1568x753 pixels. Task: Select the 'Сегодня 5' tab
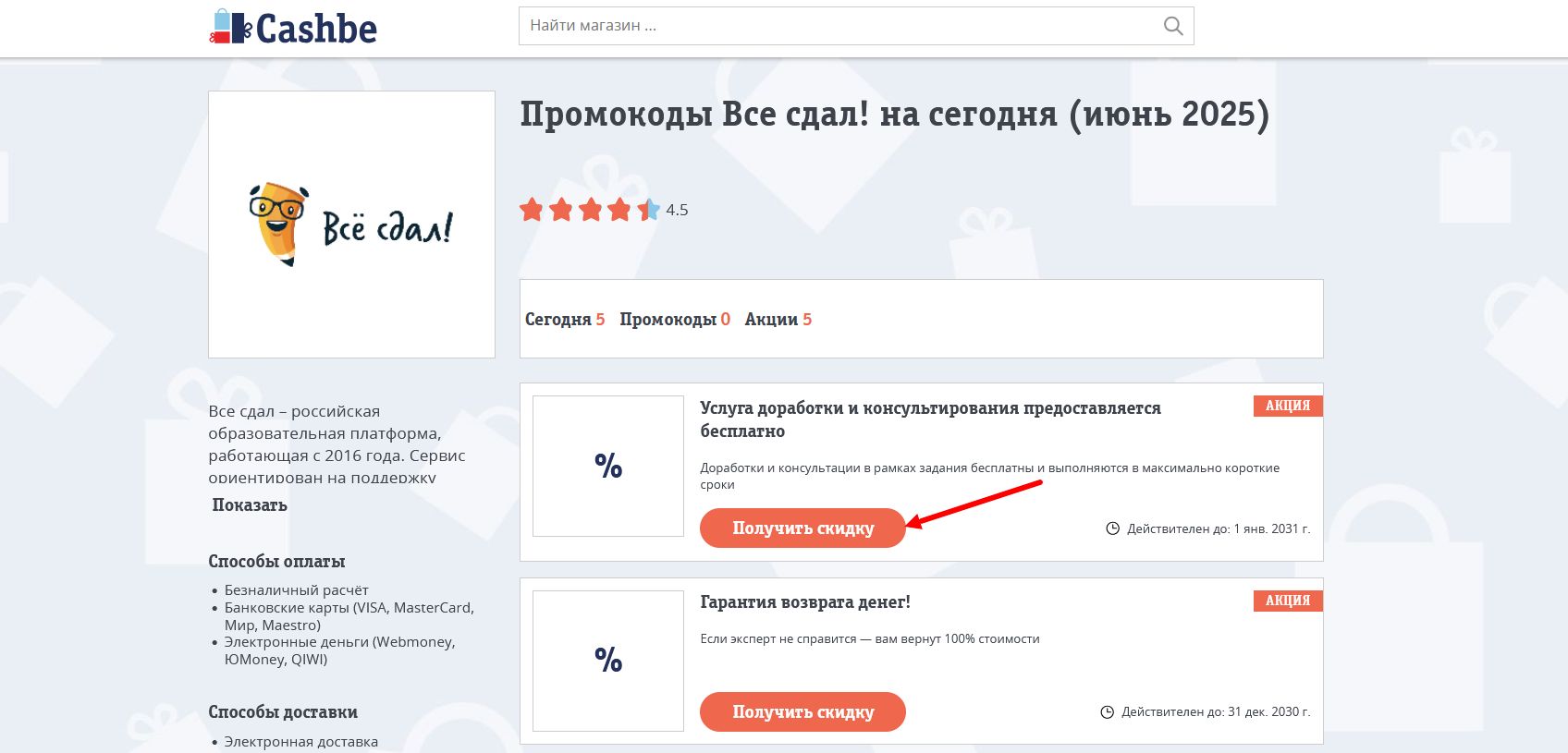pos(565,319)
